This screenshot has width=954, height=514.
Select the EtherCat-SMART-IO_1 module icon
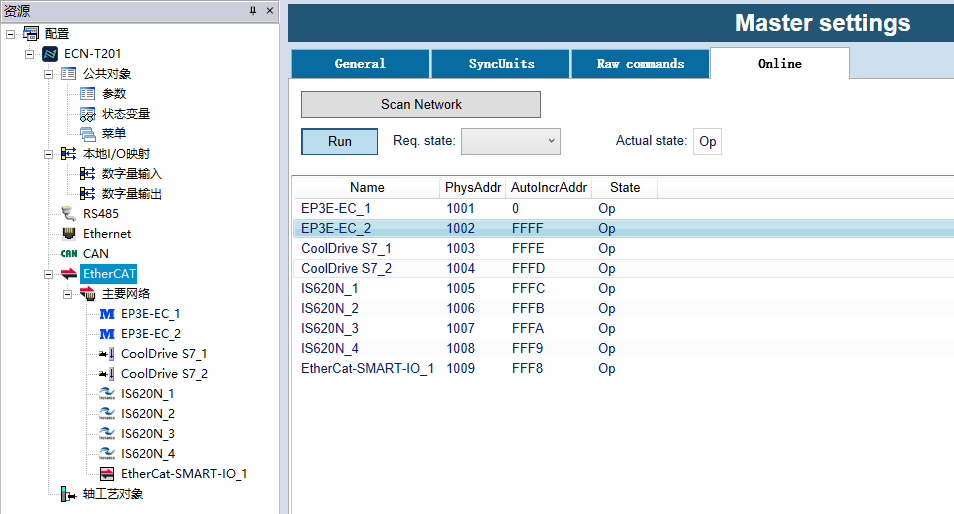[107, 474]
